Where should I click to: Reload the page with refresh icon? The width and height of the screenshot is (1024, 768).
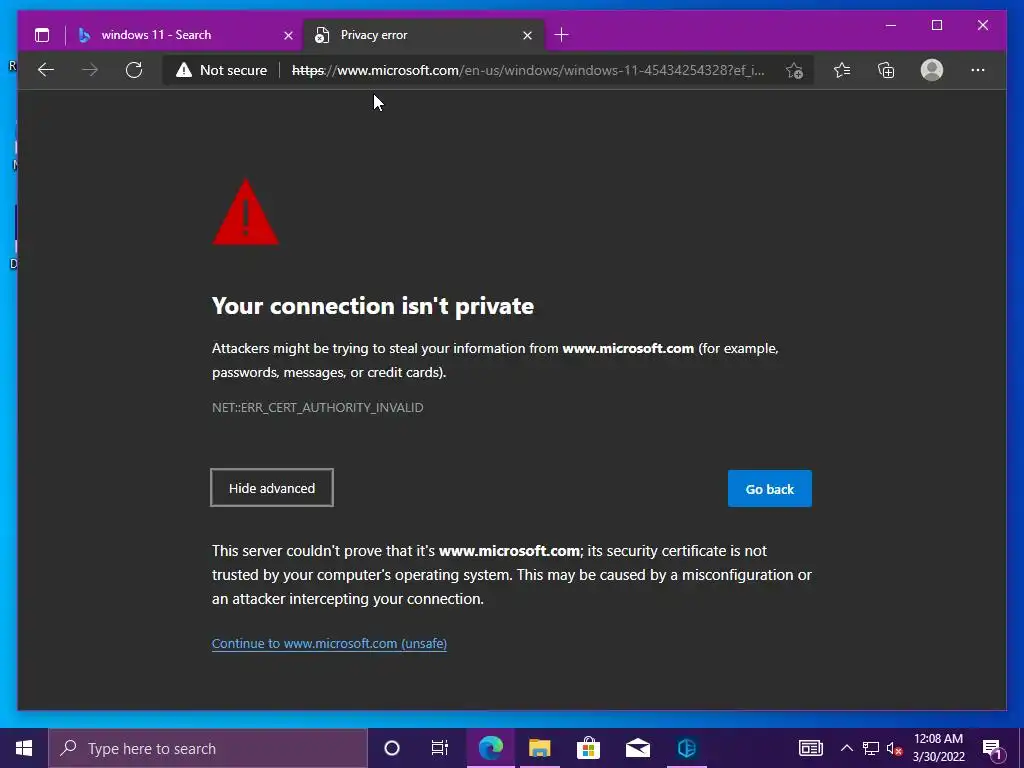click(x=134, y=70)
